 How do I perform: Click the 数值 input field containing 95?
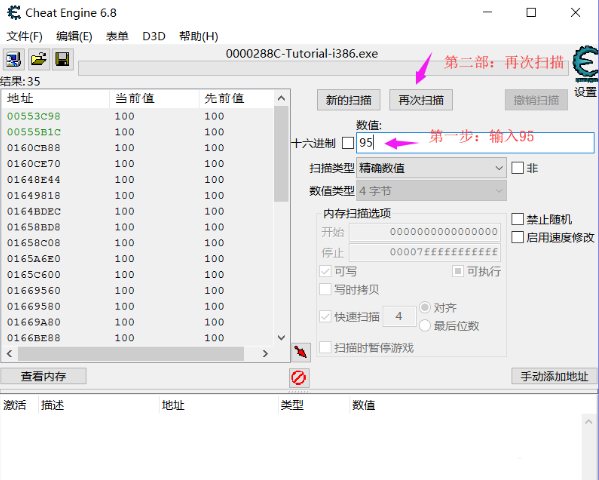(x=475, y=143)
